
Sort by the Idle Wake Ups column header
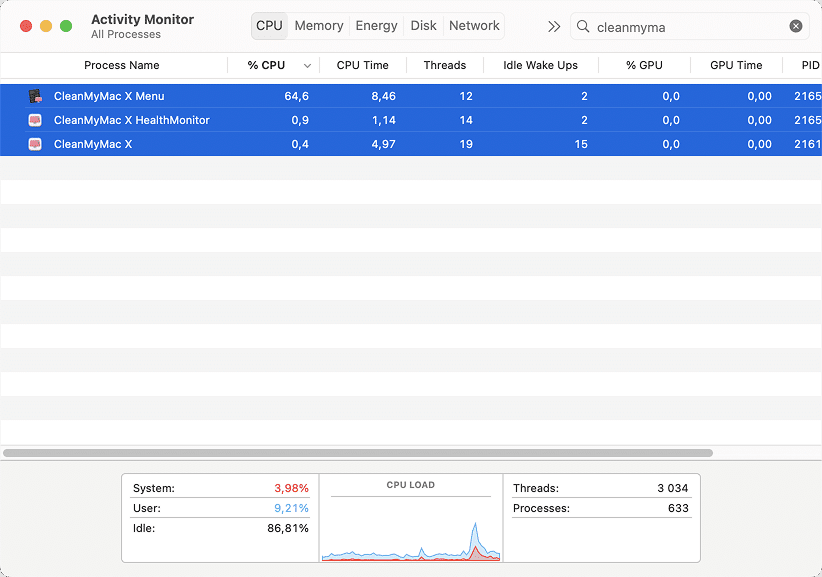click(540, 65)
